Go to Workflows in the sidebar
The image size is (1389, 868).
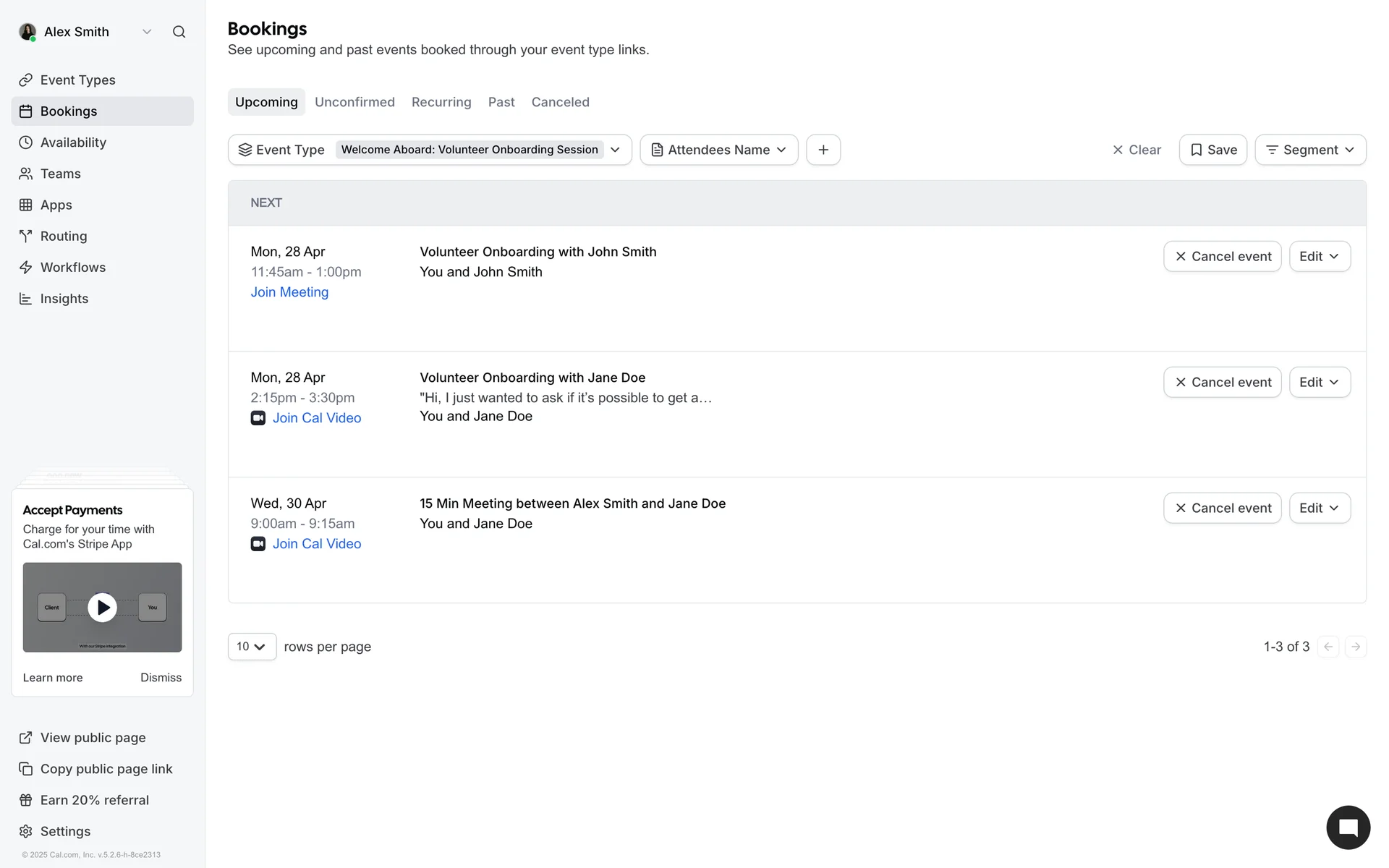click(x=72, y=268)
